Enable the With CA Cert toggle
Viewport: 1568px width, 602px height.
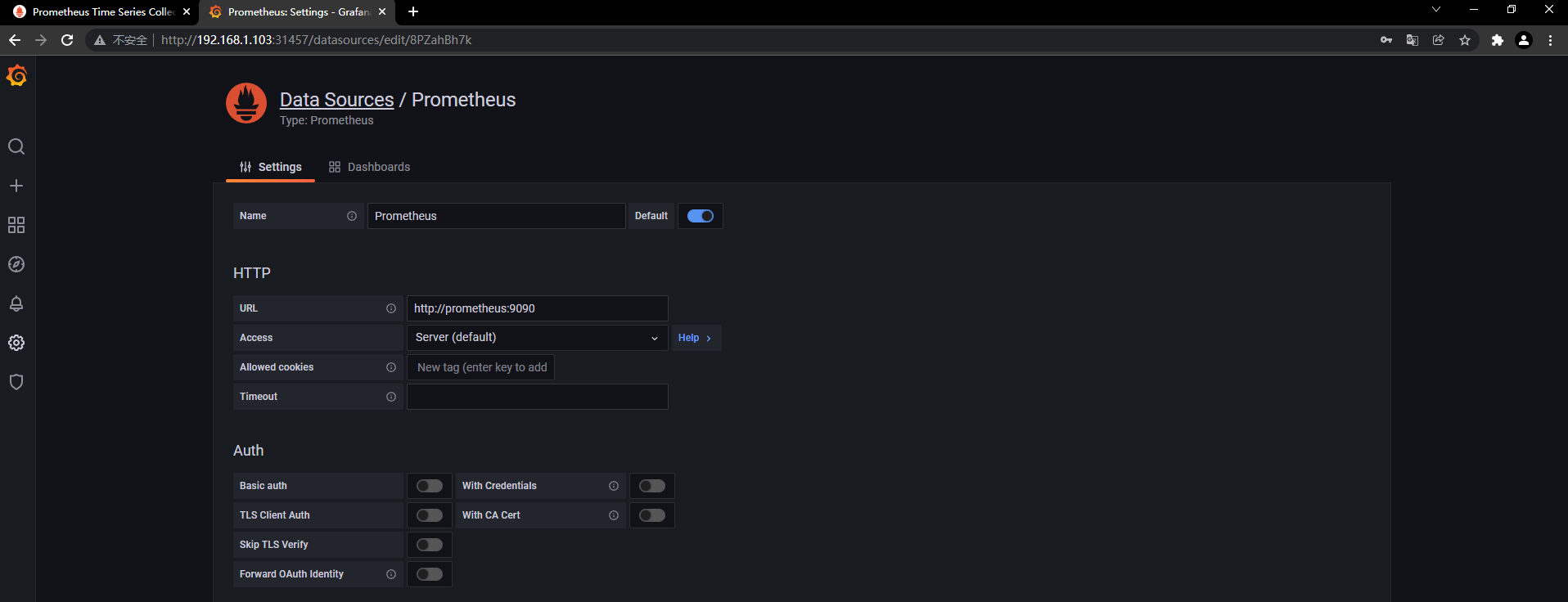[652, 515]
